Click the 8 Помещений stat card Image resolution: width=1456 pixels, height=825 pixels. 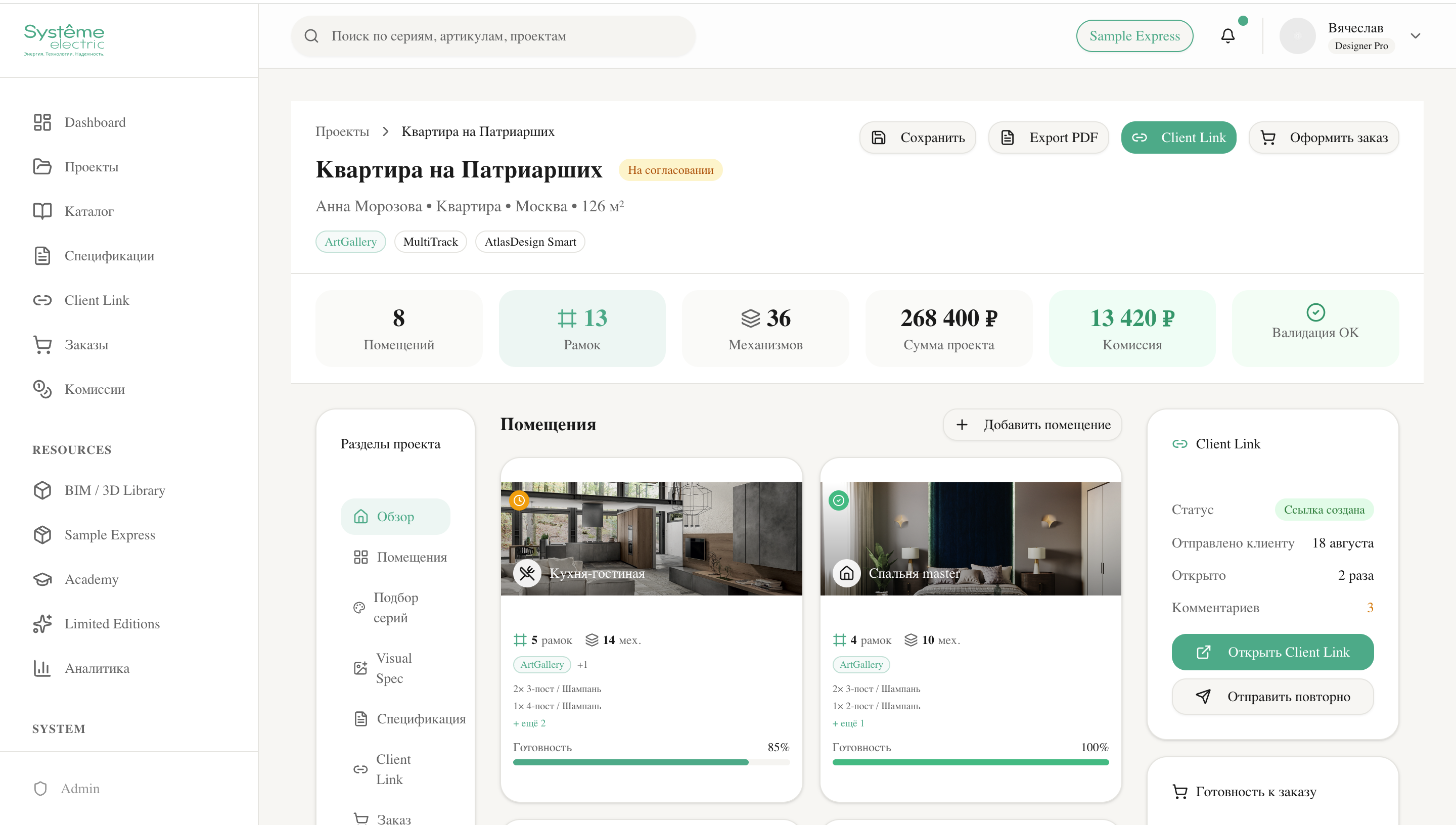(x=398, y=329)
